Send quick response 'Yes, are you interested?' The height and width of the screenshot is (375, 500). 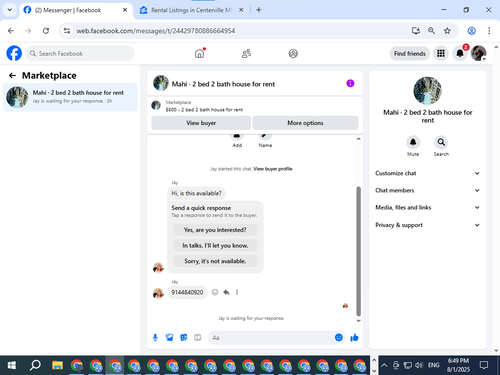[215, 230]
